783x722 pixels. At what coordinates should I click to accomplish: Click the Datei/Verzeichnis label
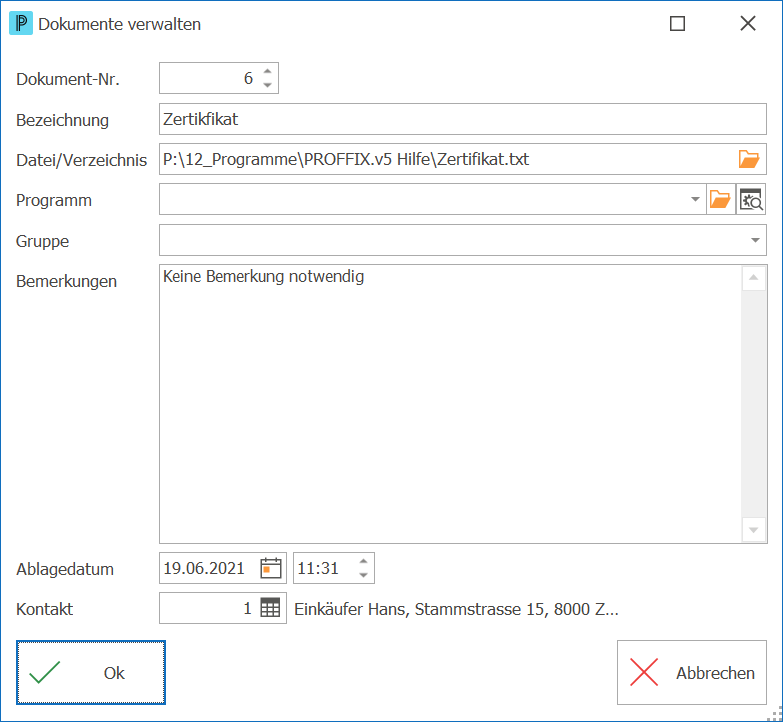tap(81, 160)
